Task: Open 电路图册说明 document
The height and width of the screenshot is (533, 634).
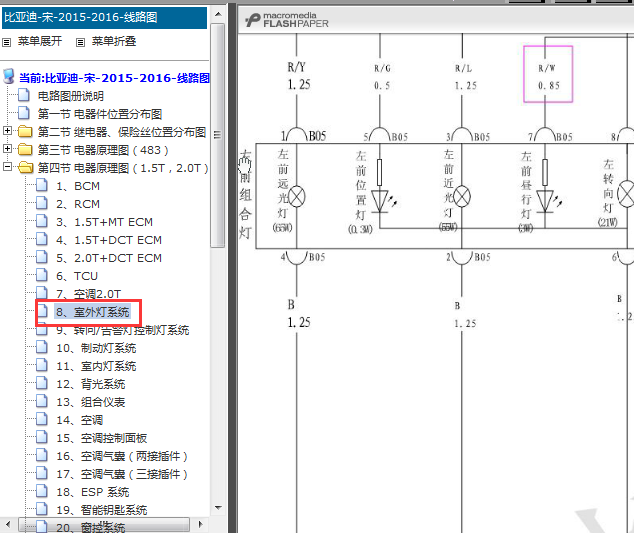Action: (x=70, y=96)
